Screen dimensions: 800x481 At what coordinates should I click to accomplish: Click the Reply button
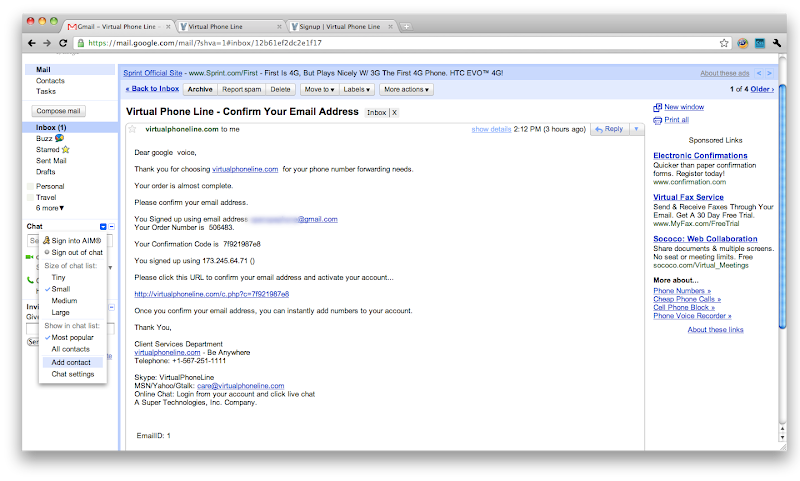610,130
